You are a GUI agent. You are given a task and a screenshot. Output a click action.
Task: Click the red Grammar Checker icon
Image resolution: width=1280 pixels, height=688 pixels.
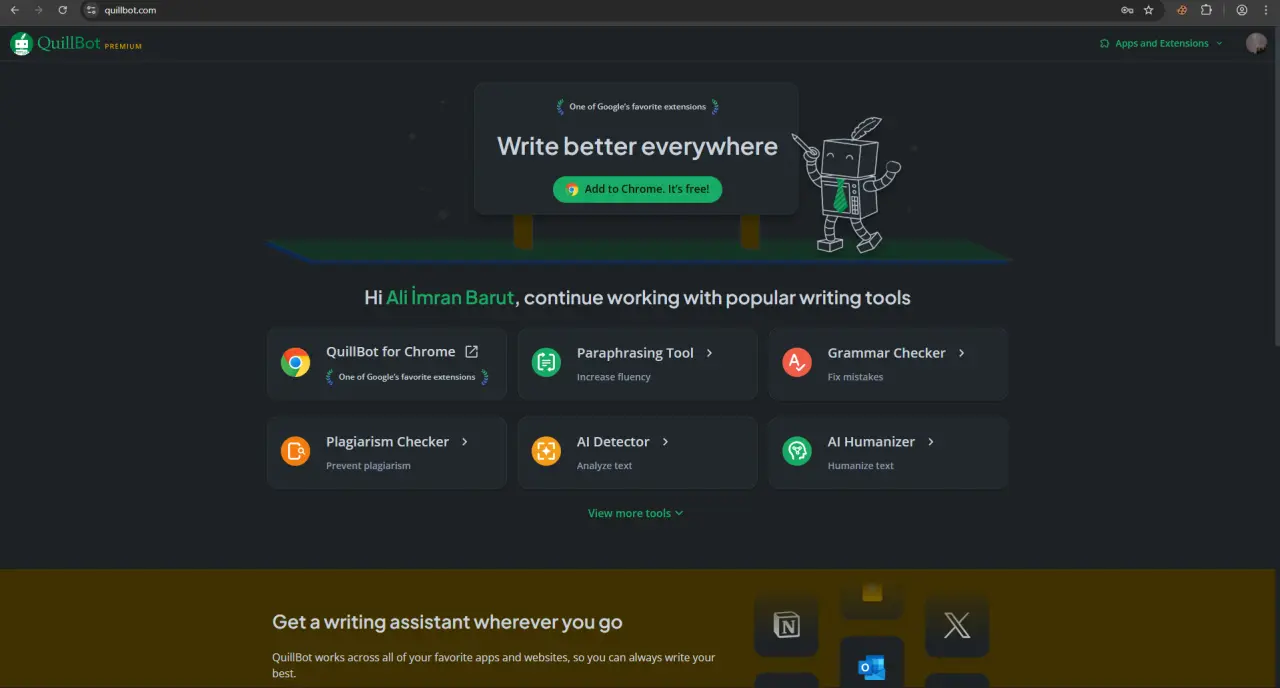(x=797, y=362)
